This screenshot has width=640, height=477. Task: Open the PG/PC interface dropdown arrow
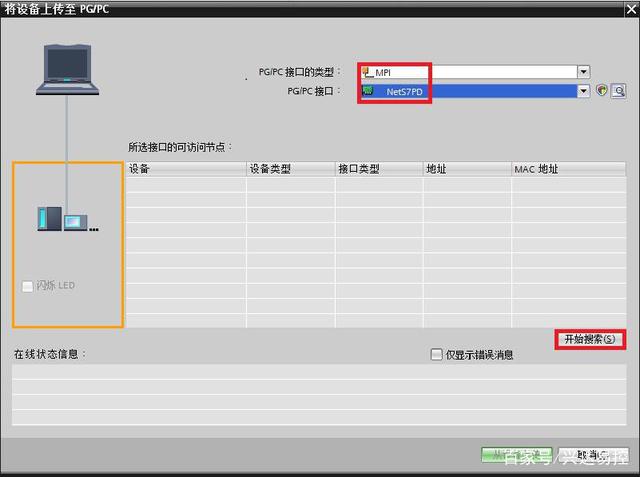584,91
